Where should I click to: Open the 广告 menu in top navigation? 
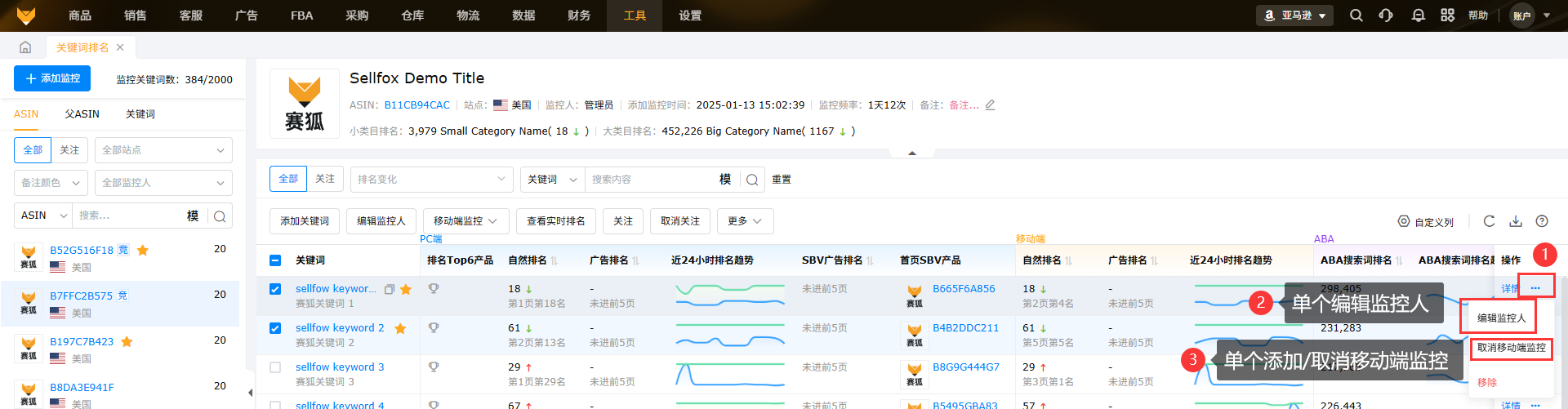(x=247, y=16)
